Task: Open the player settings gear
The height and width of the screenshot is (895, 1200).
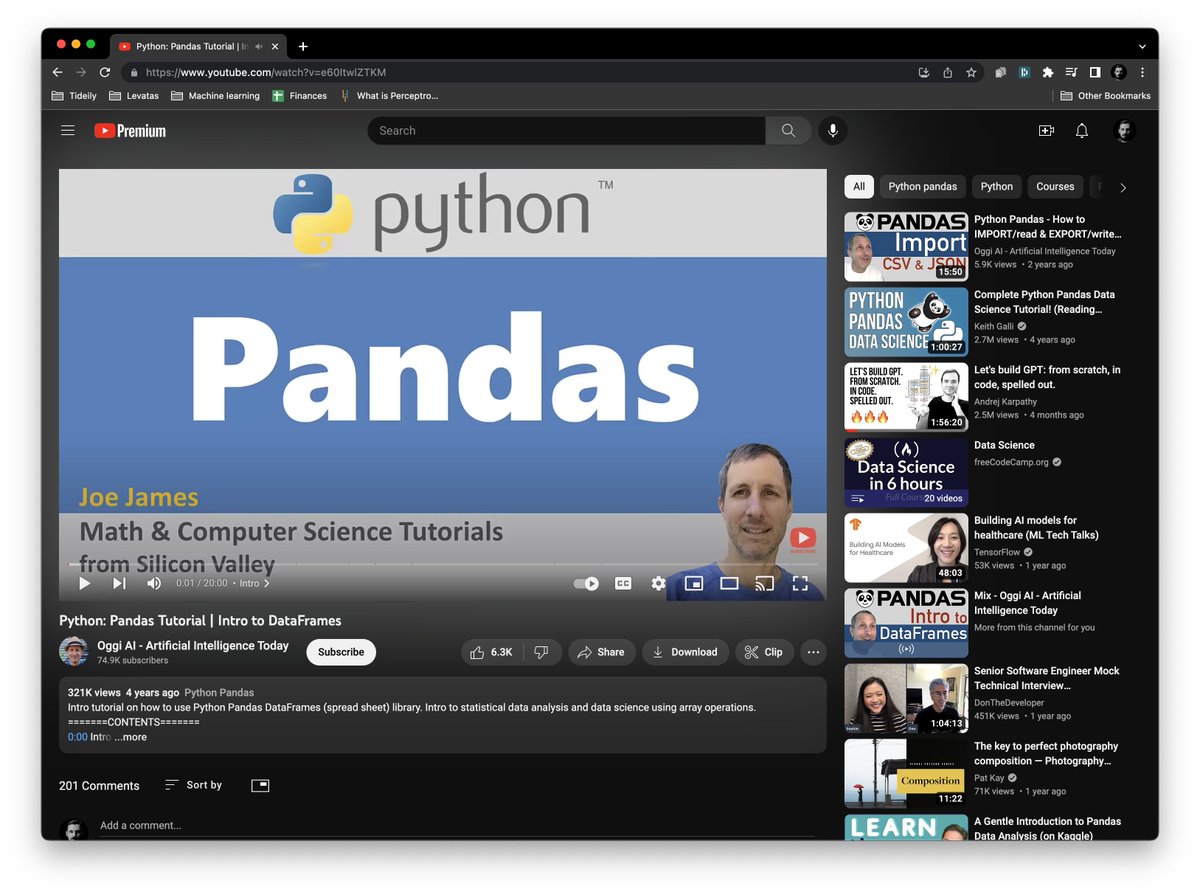Action: pos(658,583)
